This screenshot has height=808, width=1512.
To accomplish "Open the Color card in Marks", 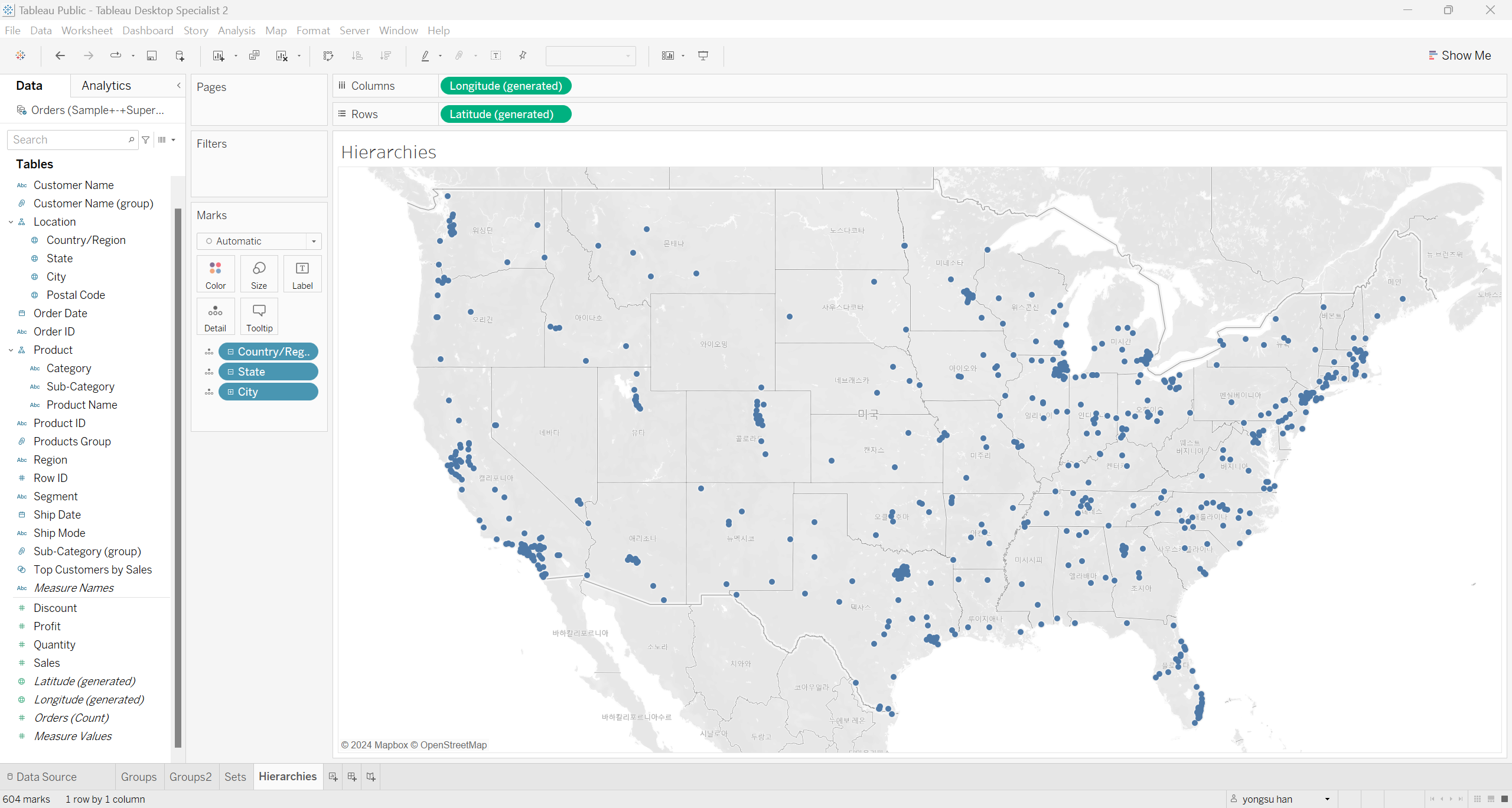I will pyautogui.click(x=215, y=274).
